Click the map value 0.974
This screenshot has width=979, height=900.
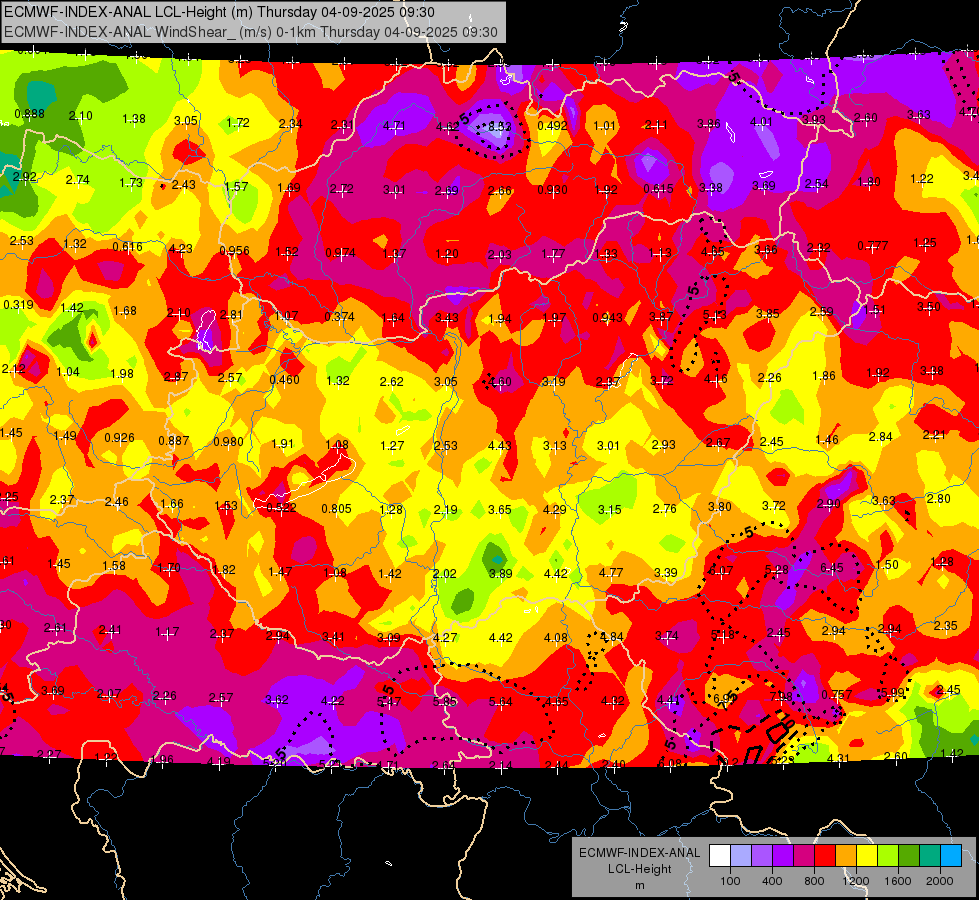click(x=340, y=253)
